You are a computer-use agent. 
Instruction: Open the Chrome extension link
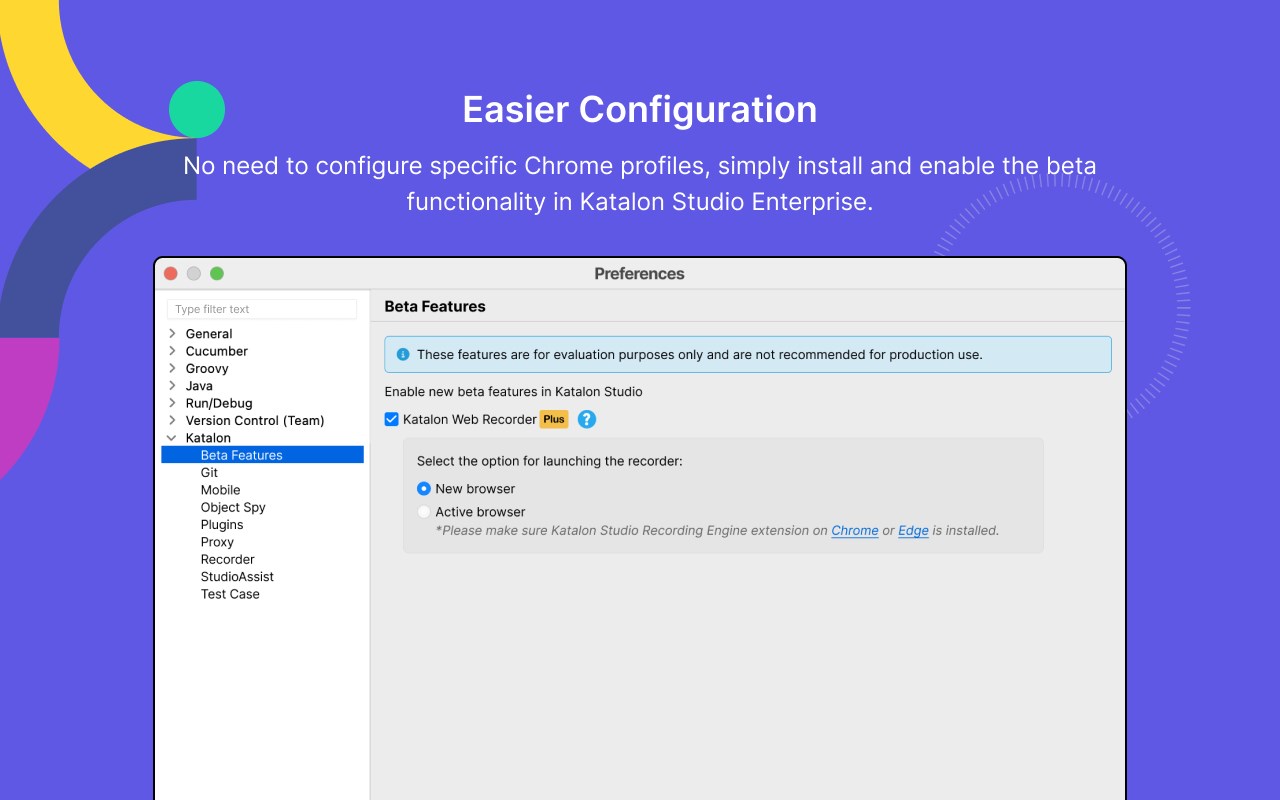(x=854, y=531)
